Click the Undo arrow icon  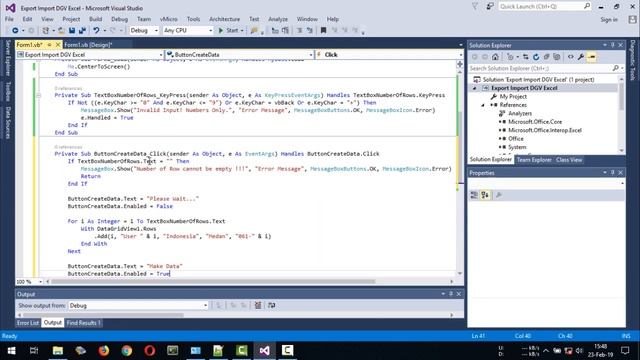(96, 31)
